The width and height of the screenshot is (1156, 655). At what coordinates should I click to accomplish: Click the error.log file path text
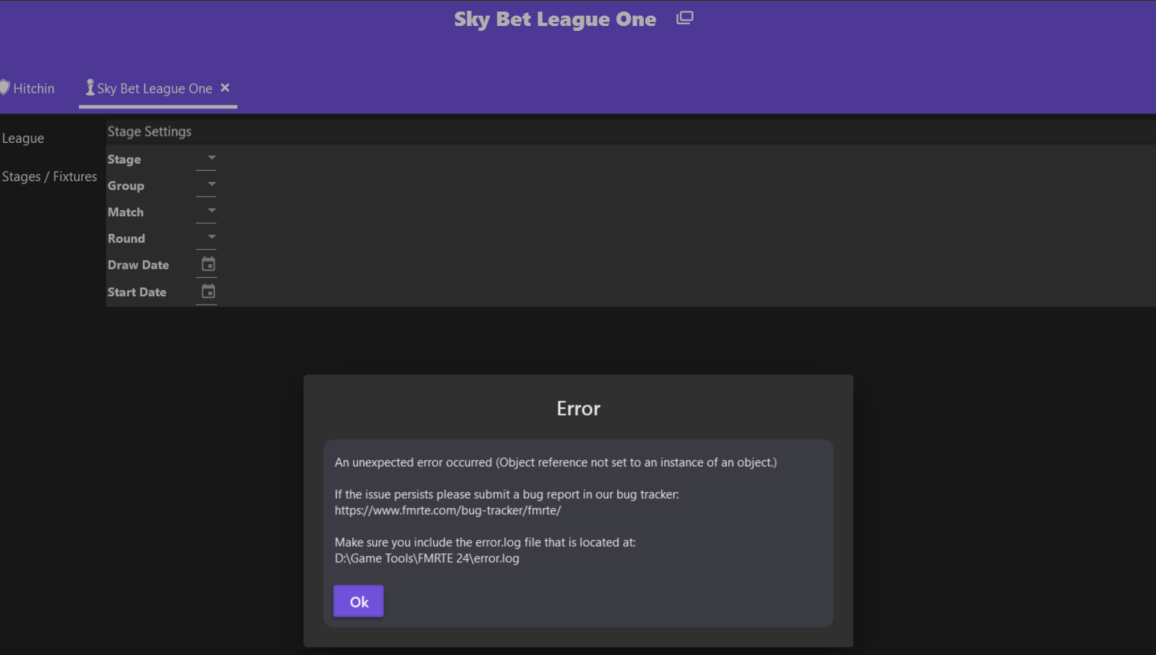point(427,558)
